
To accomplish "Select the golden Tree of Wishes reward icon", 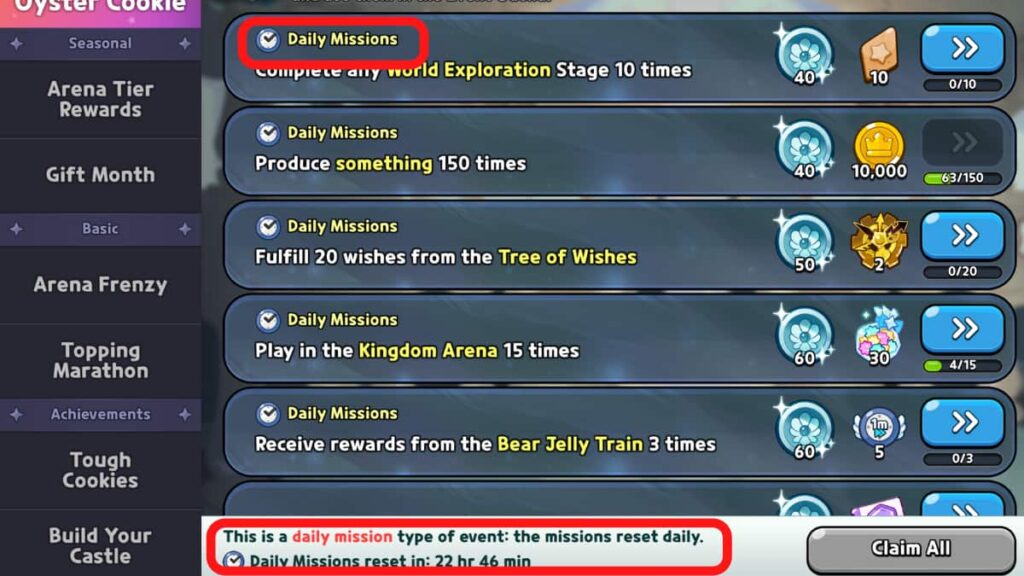I will [879, 241].
